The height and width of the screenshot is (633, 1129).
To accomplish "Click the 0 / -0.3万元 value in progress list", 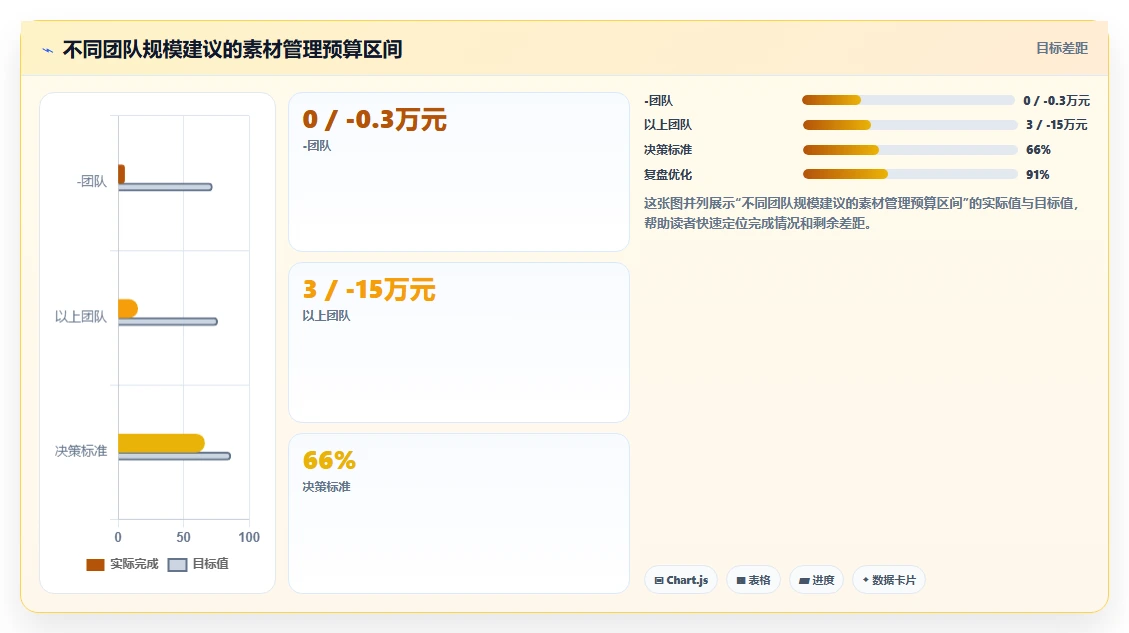I will pyautogui.click(x=1056, y=100).
